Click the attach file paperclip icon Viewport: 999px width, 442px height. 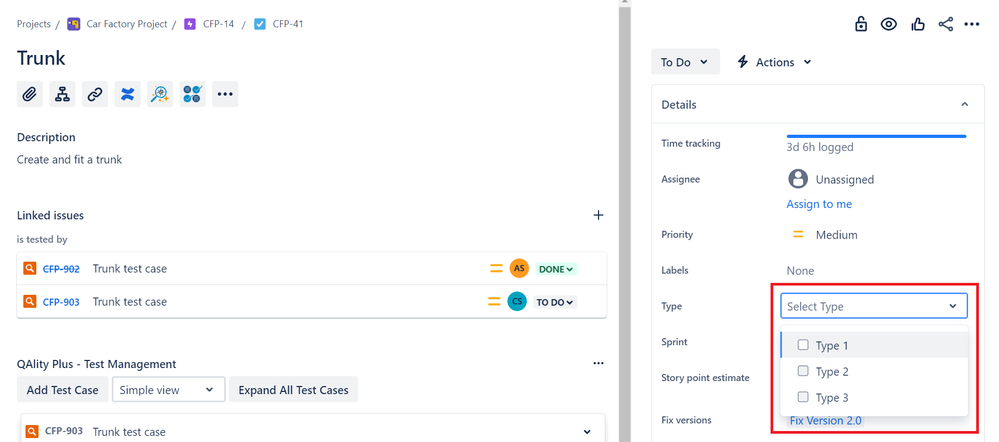[x=29, y=94]
